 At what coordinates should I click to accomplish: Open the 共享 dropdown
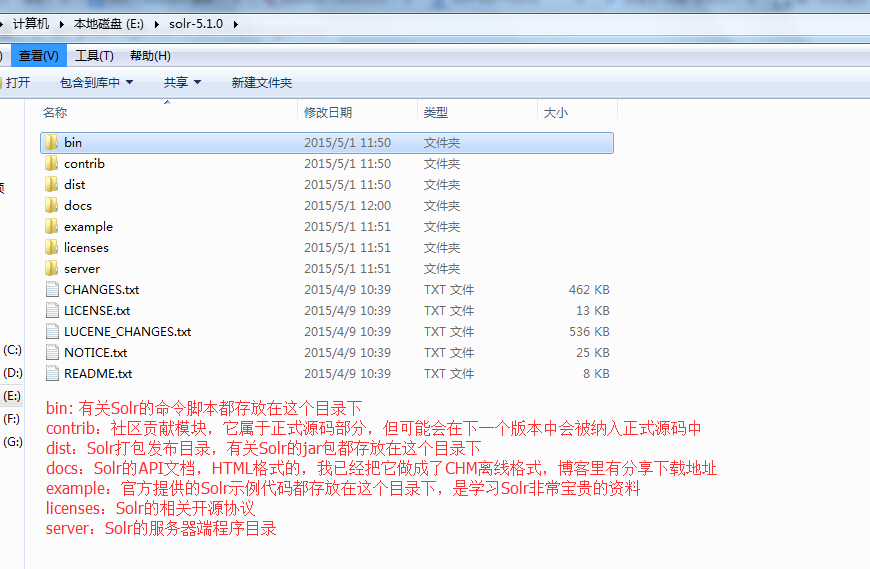182,83
